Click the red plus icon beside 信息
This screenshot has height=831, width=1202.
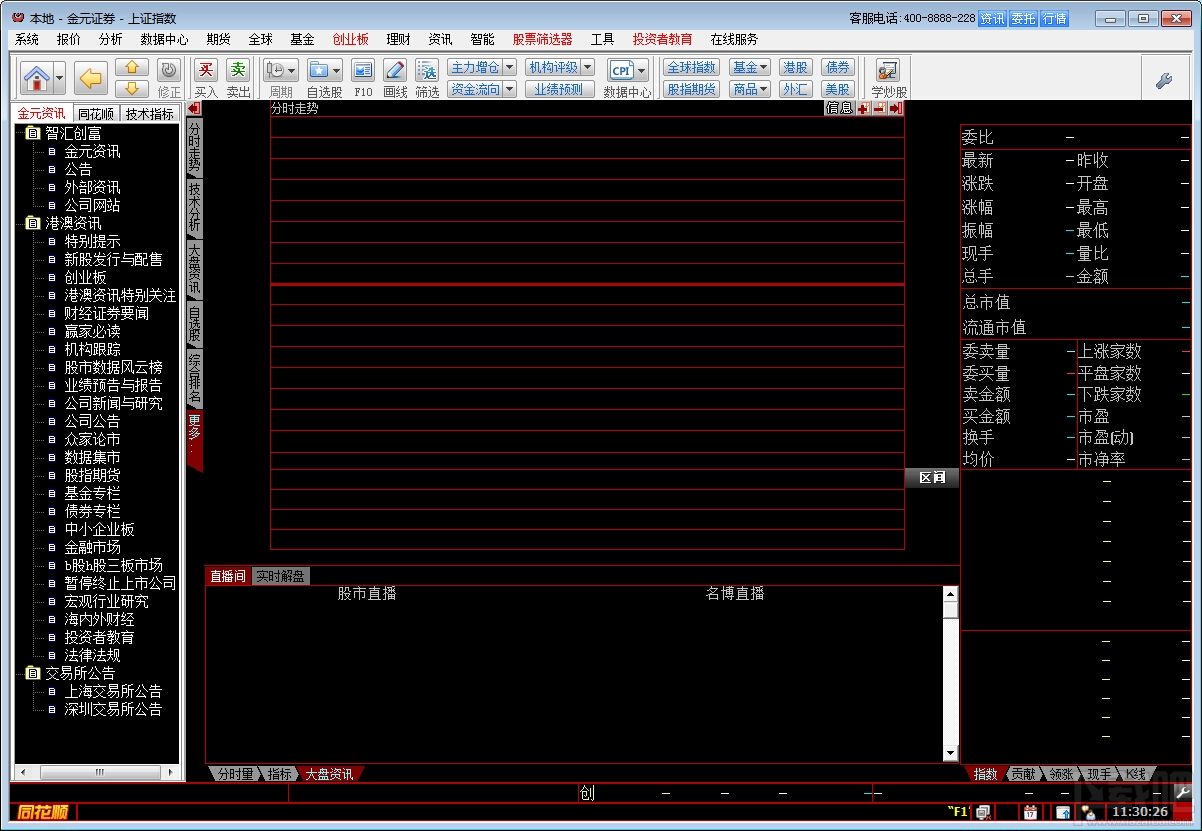click(863, 108)
